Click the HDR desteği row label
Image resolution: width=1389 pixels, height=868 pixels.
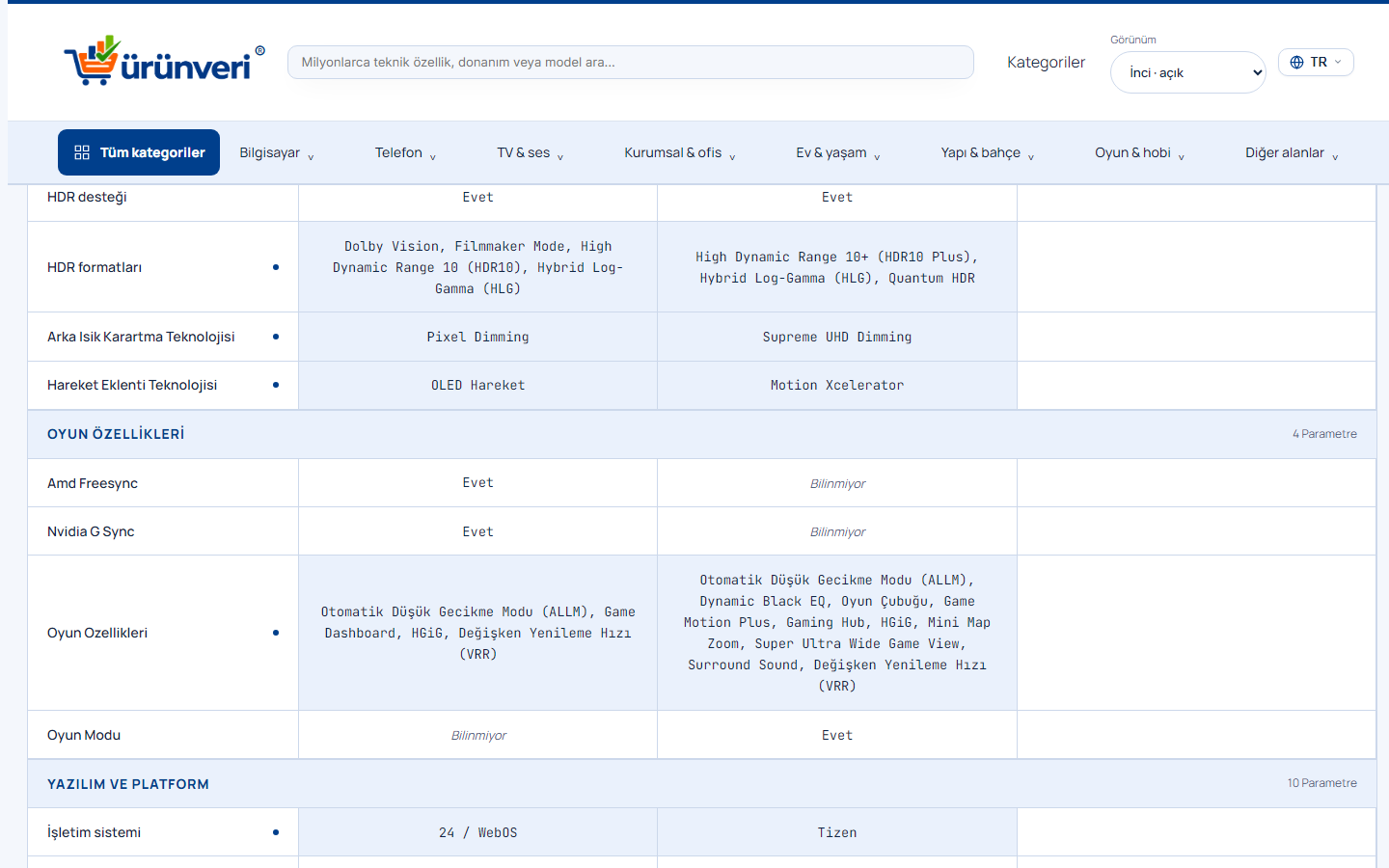tap(87, 197)
